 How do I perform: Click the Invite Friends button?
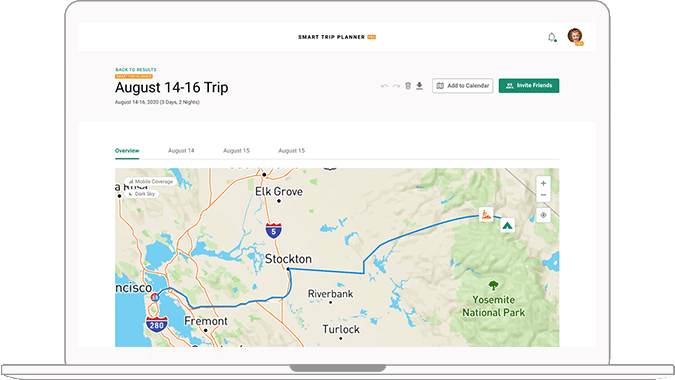pyautogui.click(x=529, y=86)
